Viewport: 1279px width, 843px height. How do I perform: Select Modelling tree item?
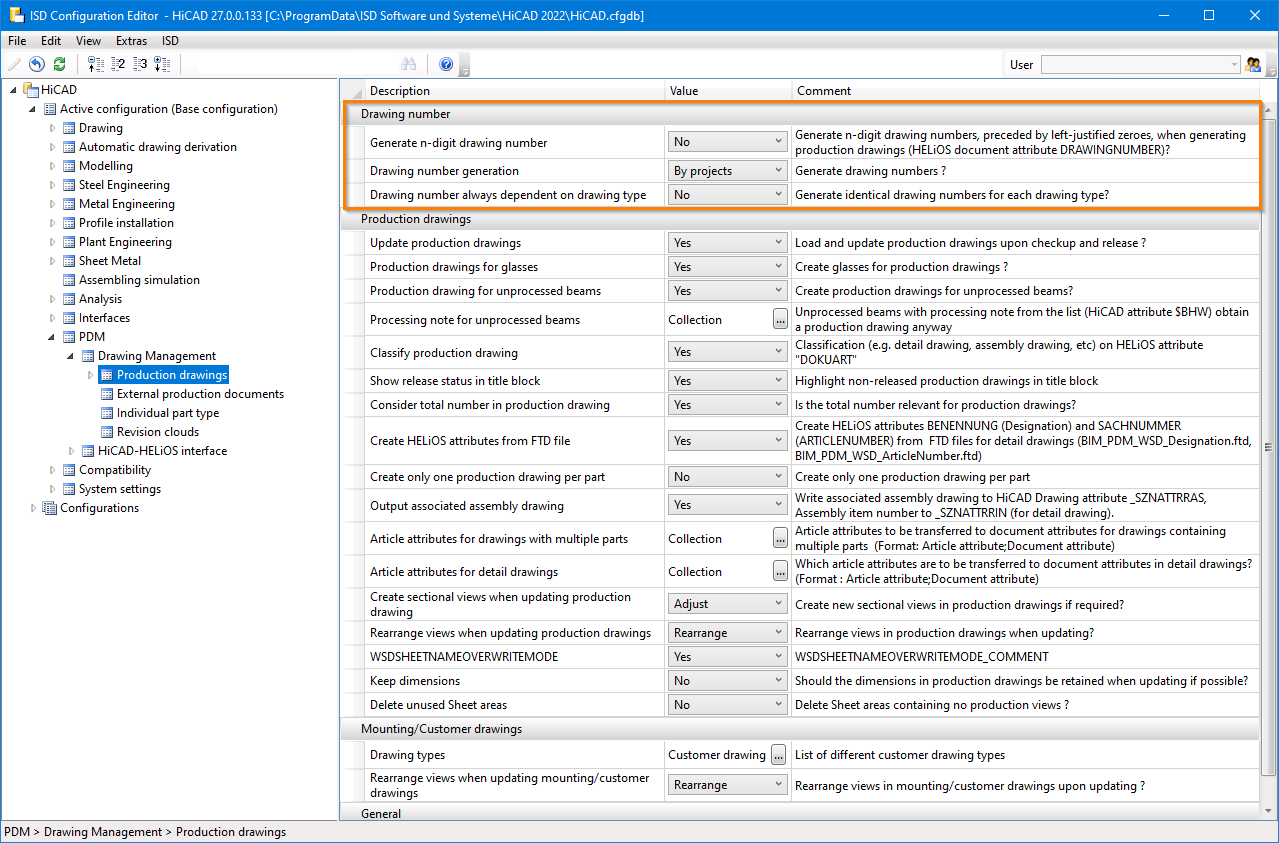click(x=106, y=166)
